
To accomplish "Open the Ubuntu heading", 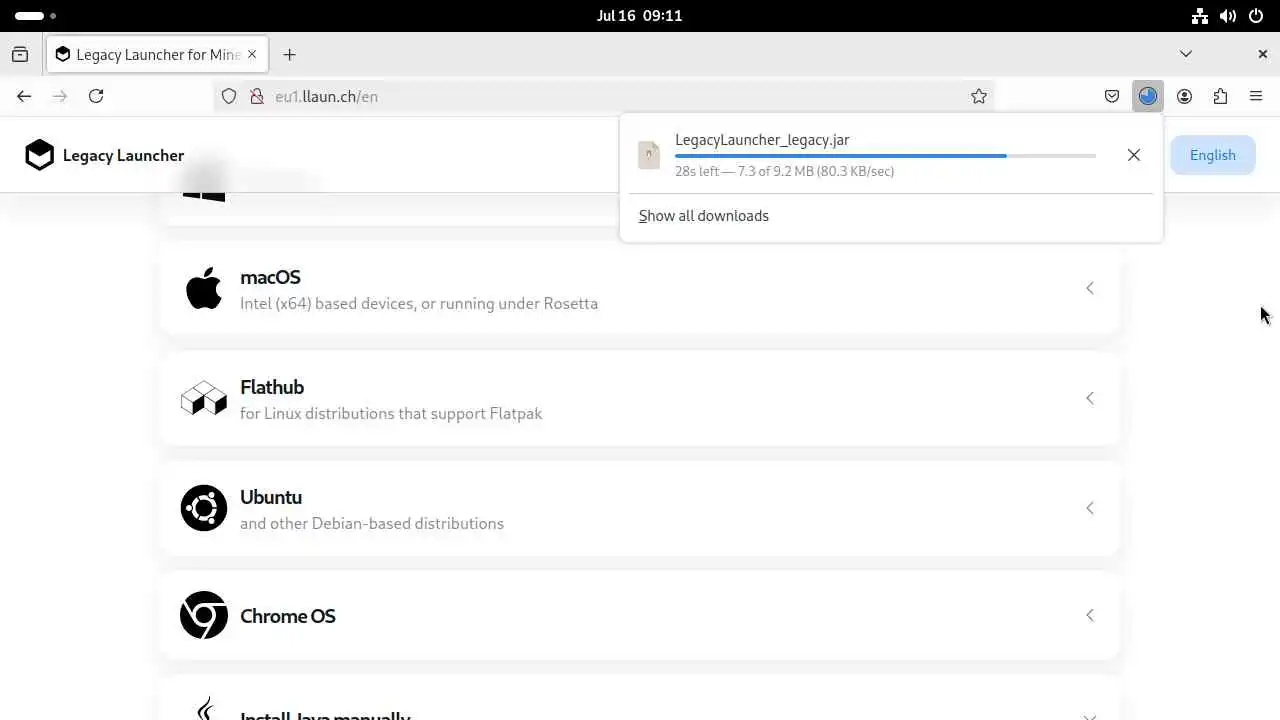I will tap(271, 497).
